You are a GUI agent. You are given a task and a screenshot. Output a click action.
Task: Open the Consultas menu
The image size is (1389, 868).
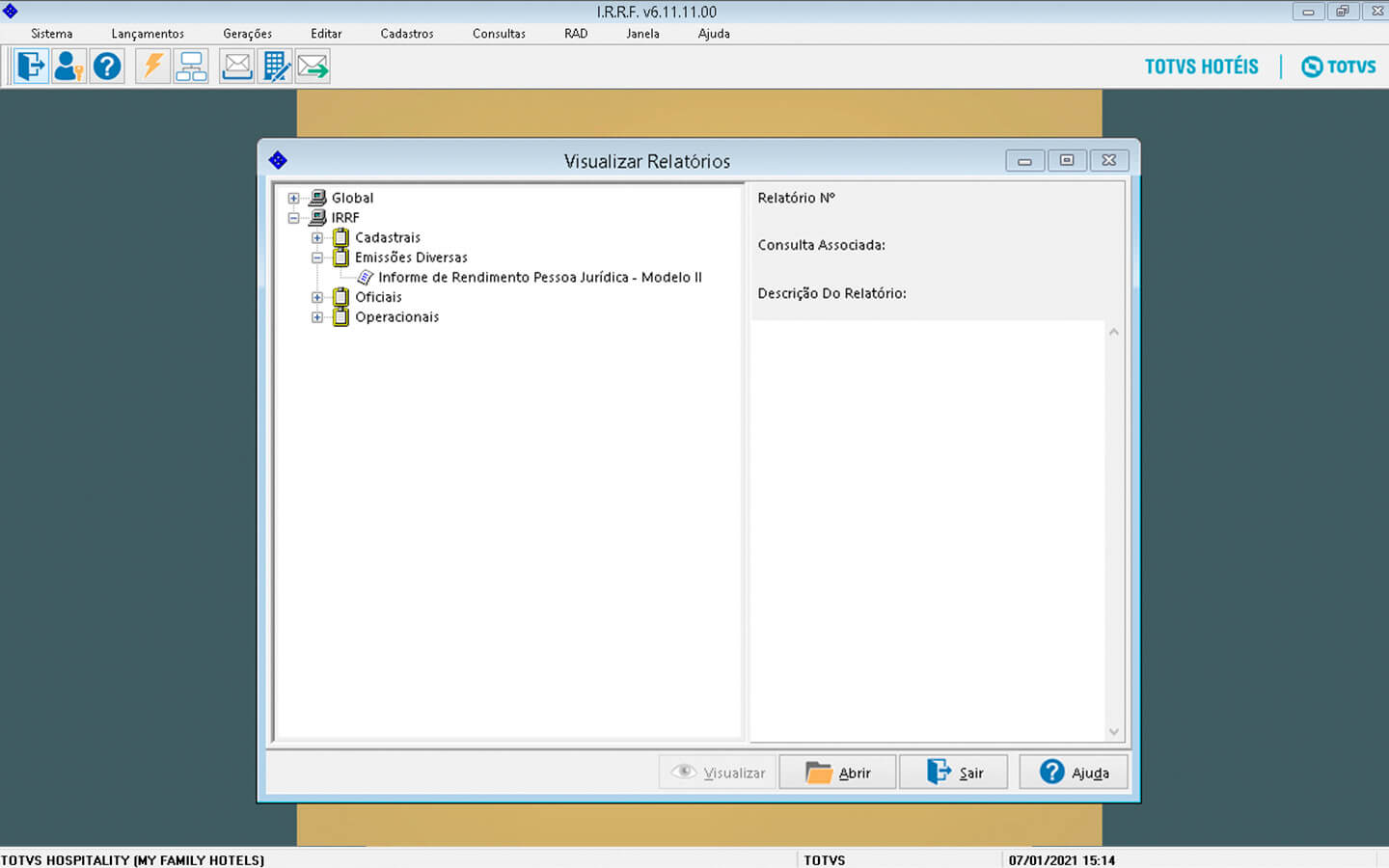pos(499,34)
